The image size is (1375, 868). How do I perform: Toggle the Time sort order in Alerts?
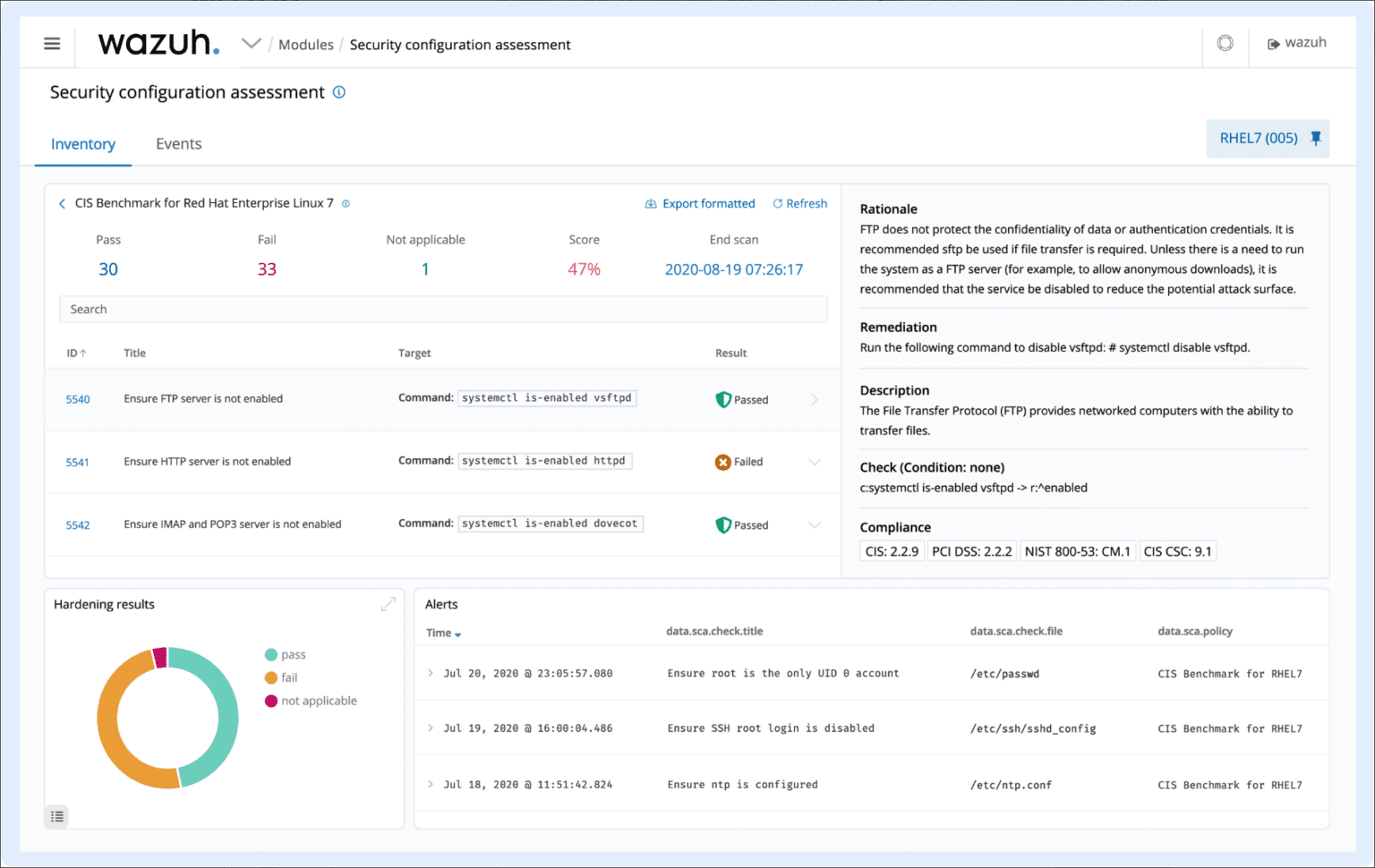click(x=443, y=633)
